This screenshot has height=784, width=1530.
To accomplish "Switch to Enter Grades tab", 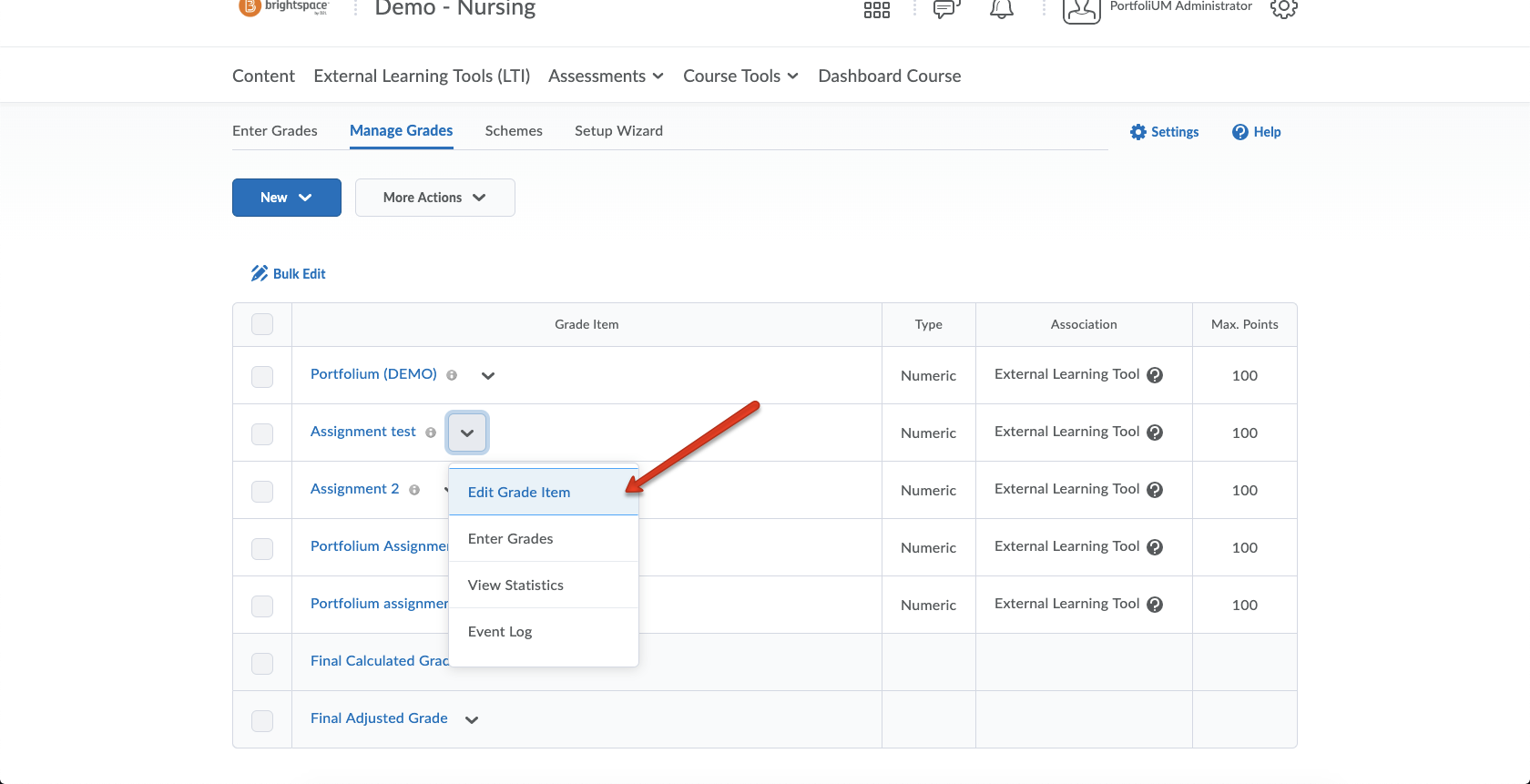I will tap(275, 131).
